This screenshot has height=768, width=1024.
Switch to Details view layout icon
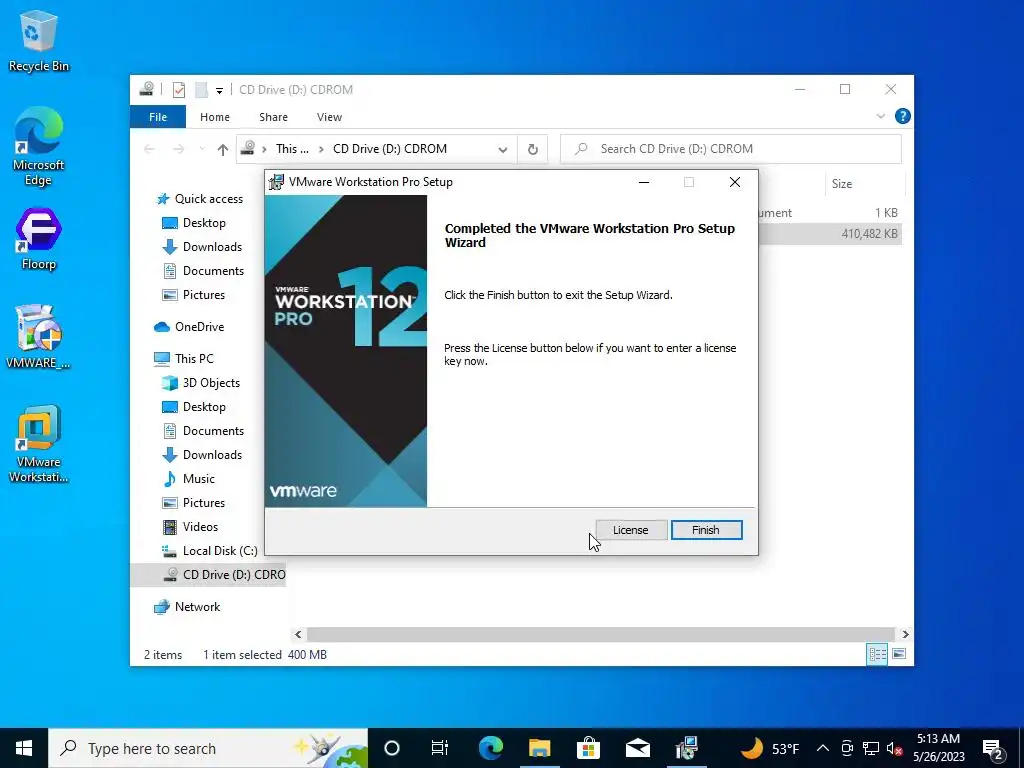[x=877, y=654]
